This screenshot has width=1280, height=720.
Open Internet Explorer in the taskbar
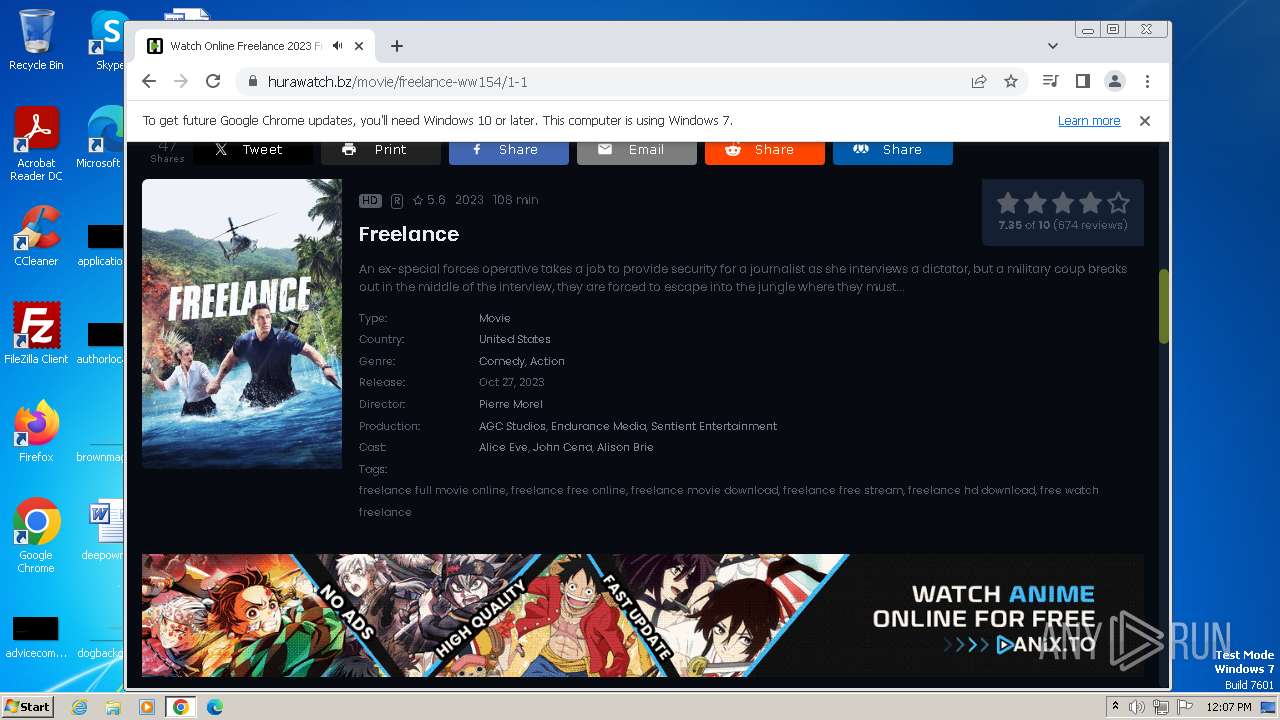[79, 707]
